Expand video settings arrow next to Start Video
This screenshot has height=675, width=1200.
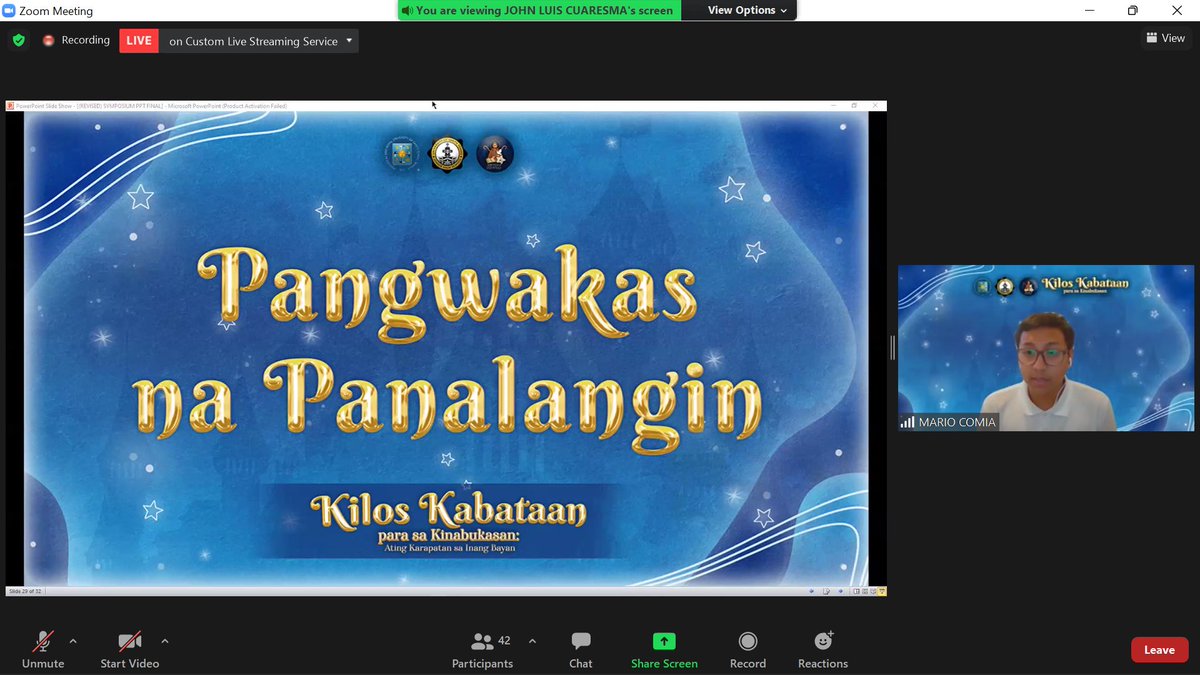[165, 641]
